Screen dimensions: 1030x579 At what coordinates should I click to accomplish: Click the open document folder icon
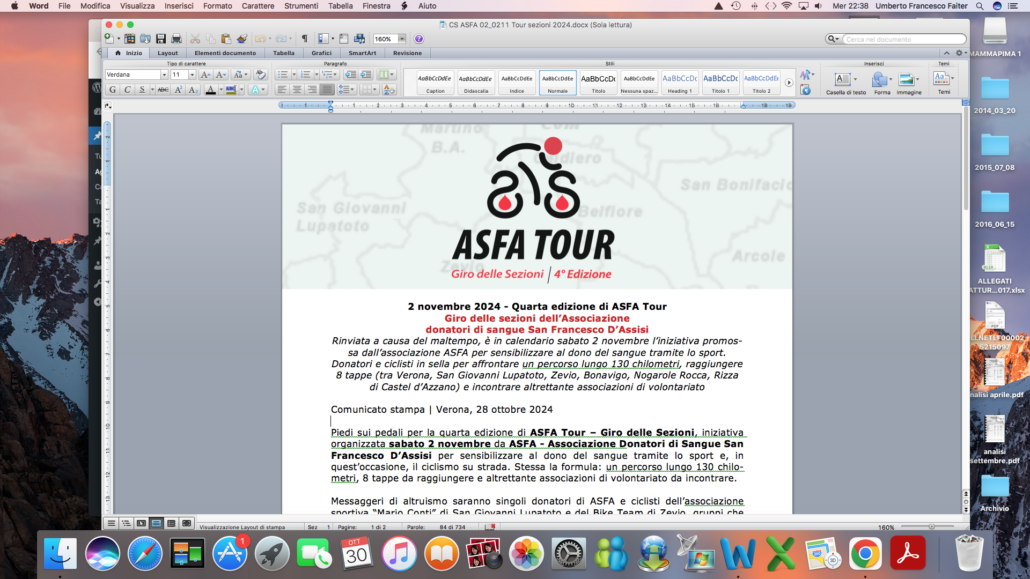(x=145, y=39)
